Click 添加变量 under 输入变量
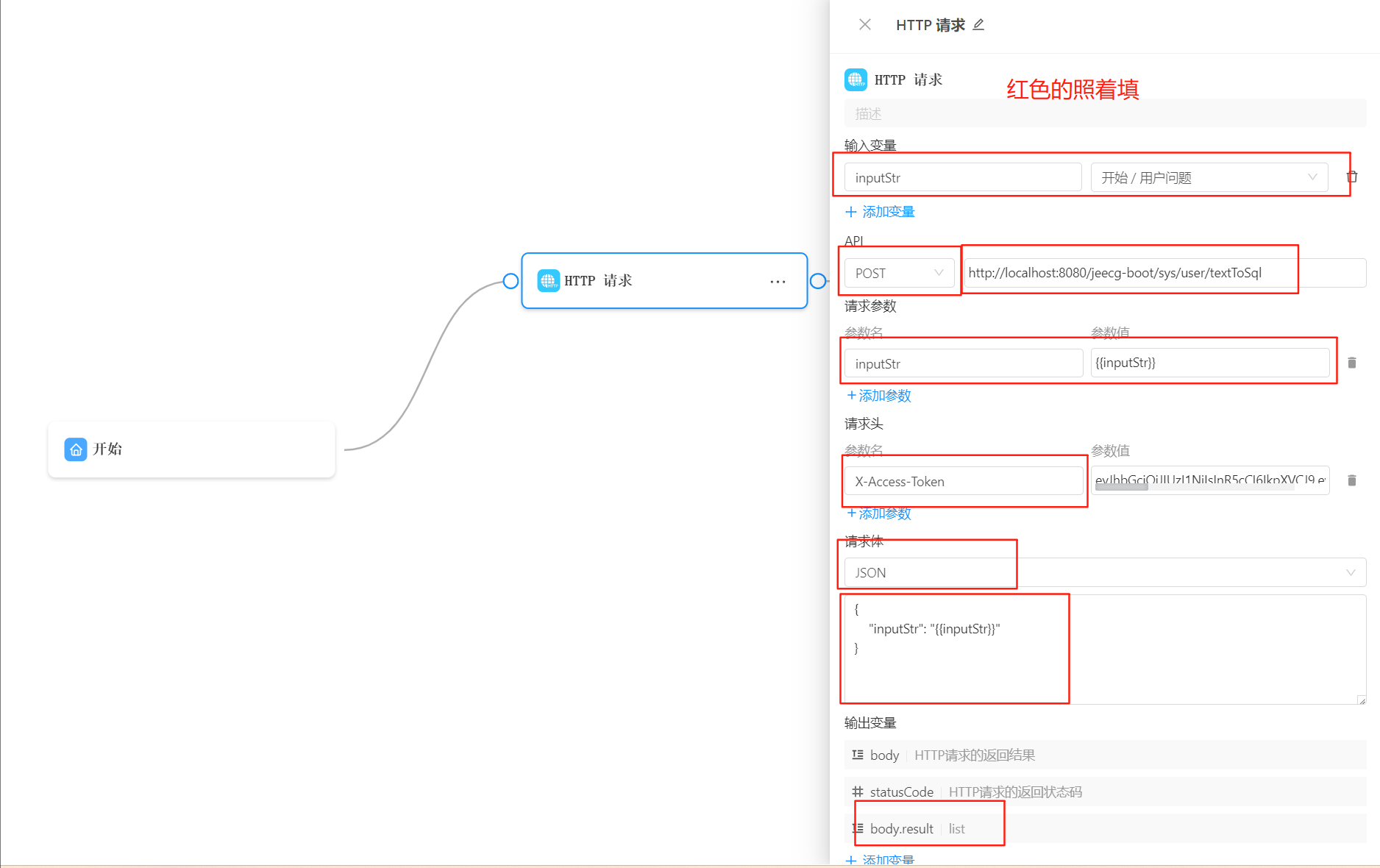This screenshot has height=868, width=1380. [880, 212]
